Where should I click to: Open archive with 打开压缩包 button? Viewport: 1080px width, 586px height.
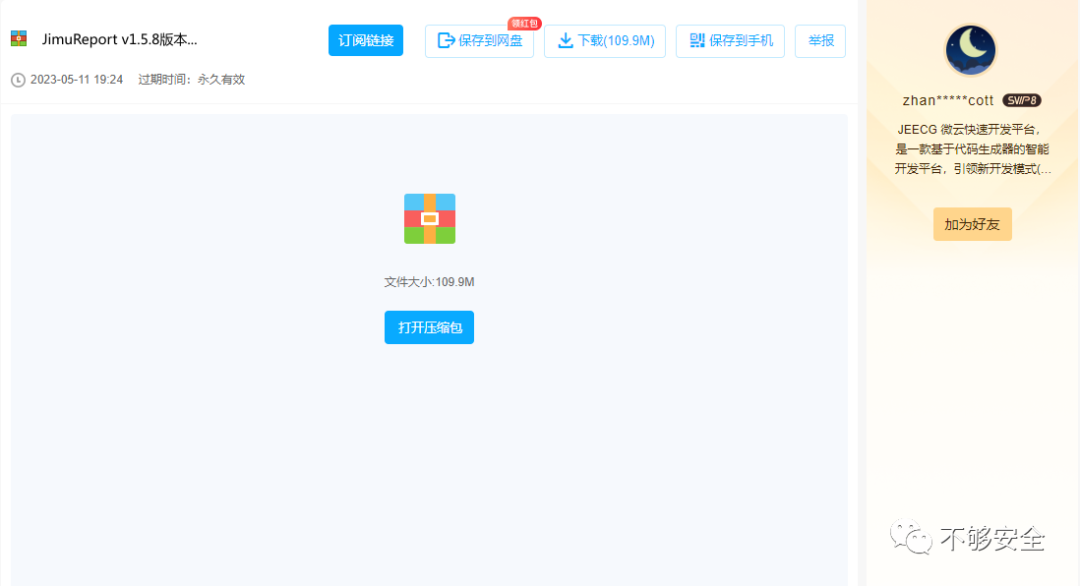[x=429, y=327]
